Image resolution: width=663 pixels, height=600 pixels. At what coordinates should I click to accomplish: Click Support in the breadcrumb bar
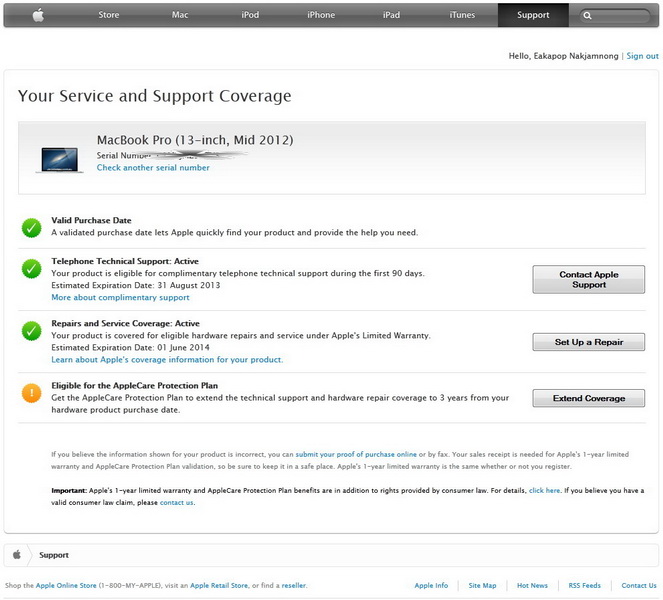pos(54,555)
